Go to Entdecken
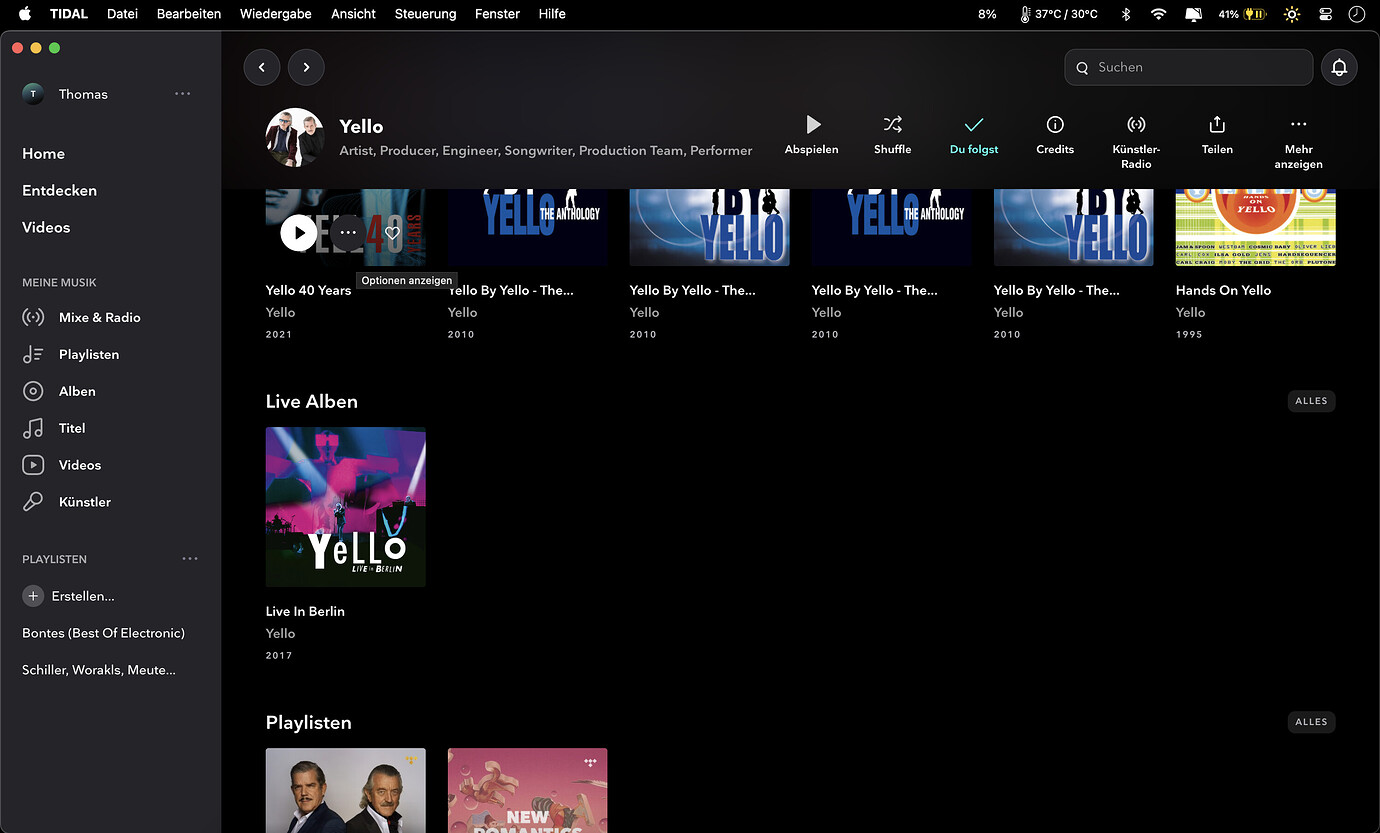This screenshot has height=833, width=1380. (x=59, y=190)
